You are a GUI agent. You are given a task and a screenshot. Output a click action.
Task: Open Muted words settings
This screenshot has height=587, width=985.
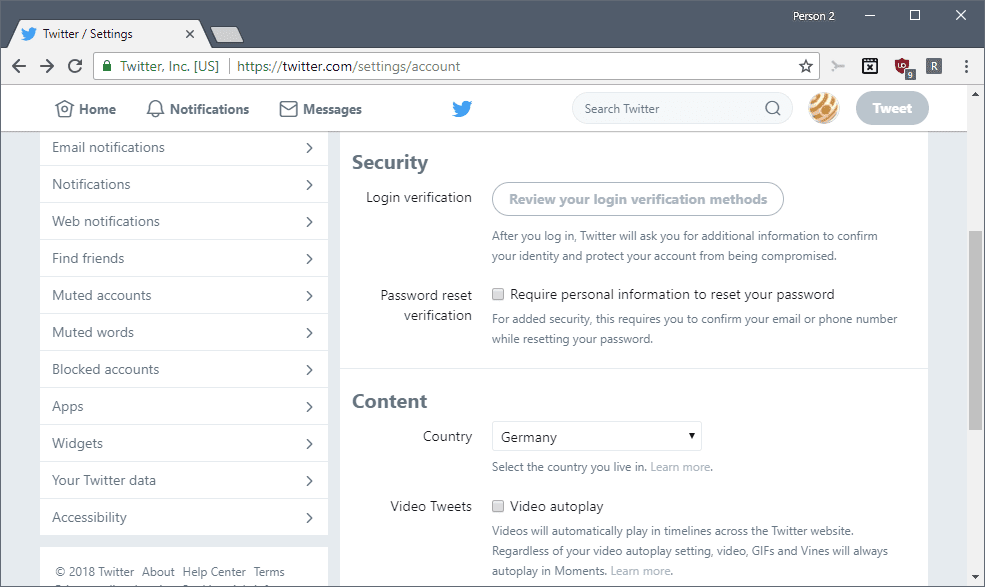pyautogui.click(x=184, y=332)
